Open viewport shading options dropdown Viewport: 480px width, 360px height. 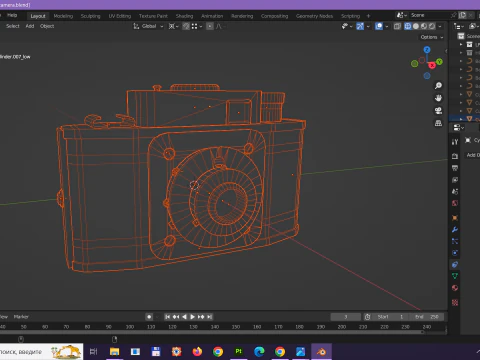(x=440, y=26)
